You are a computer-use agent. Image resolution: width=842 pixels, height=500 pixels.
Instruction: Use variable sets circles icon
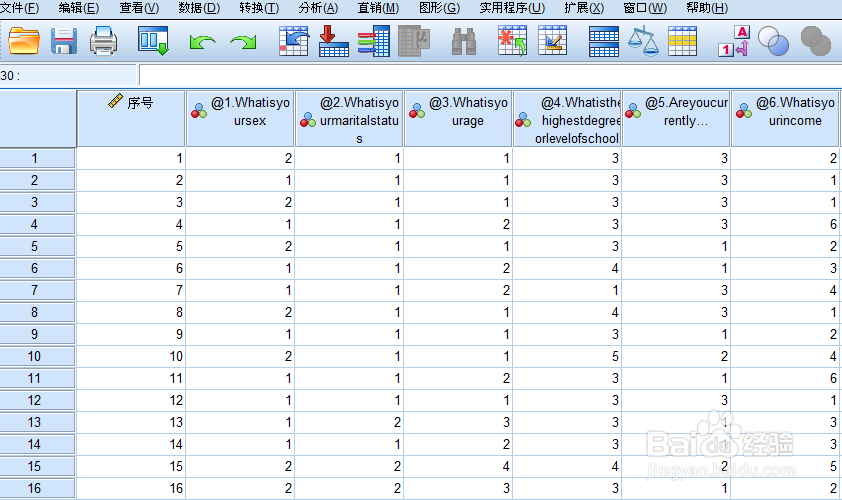coord(773,41)
